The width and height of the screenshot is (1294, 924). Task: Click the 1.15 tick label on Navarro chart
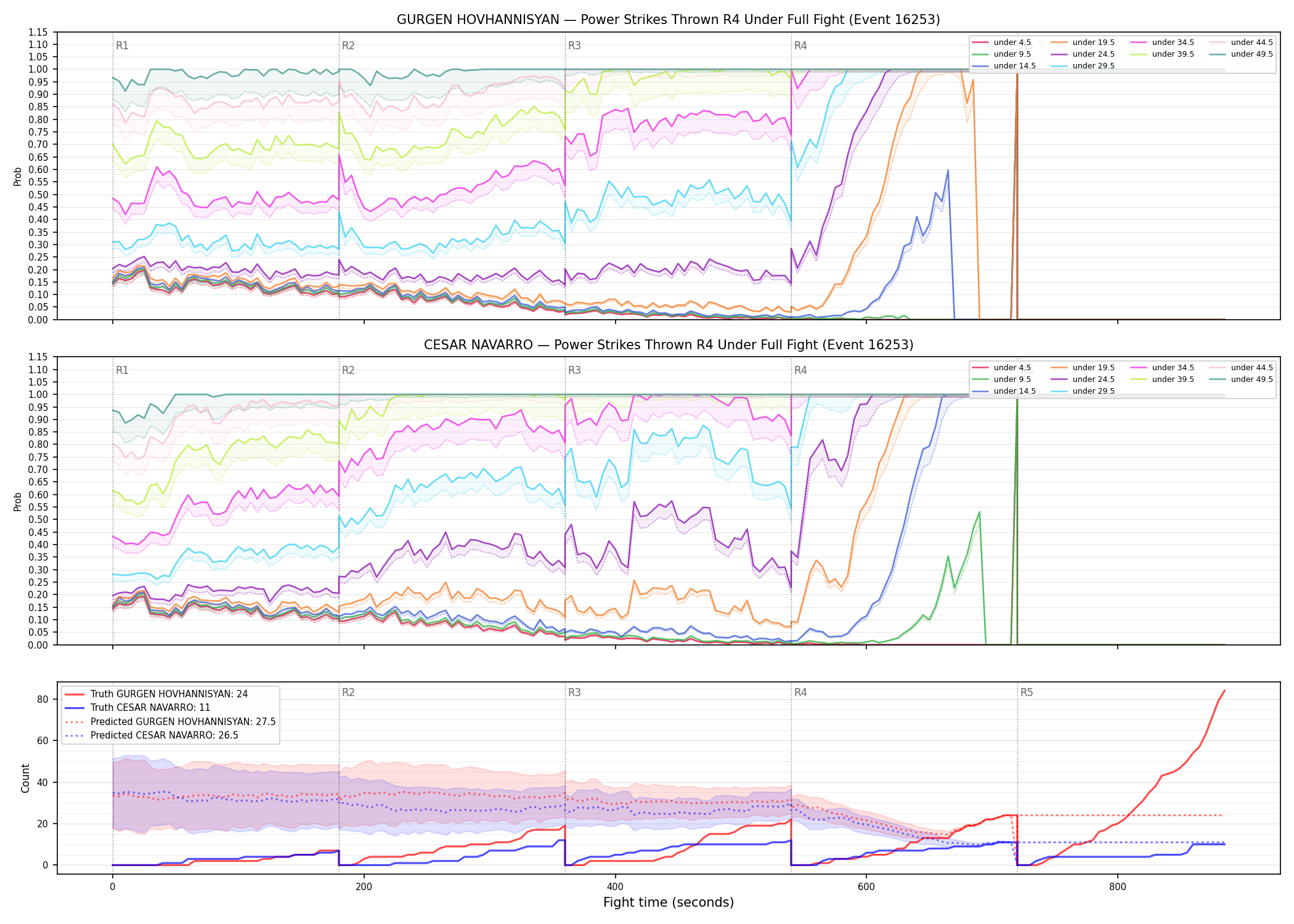click(x=38, y=357)
